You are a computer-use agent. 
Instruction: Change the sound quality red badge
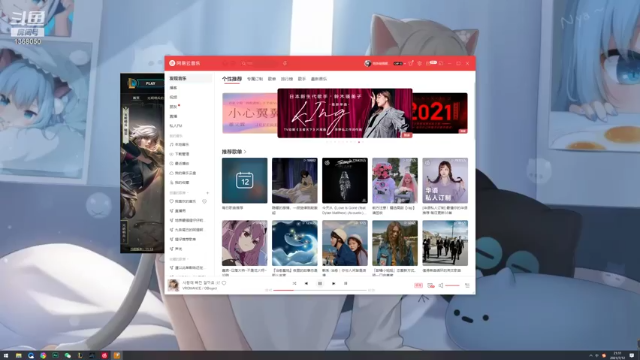[x=418, y=285]
